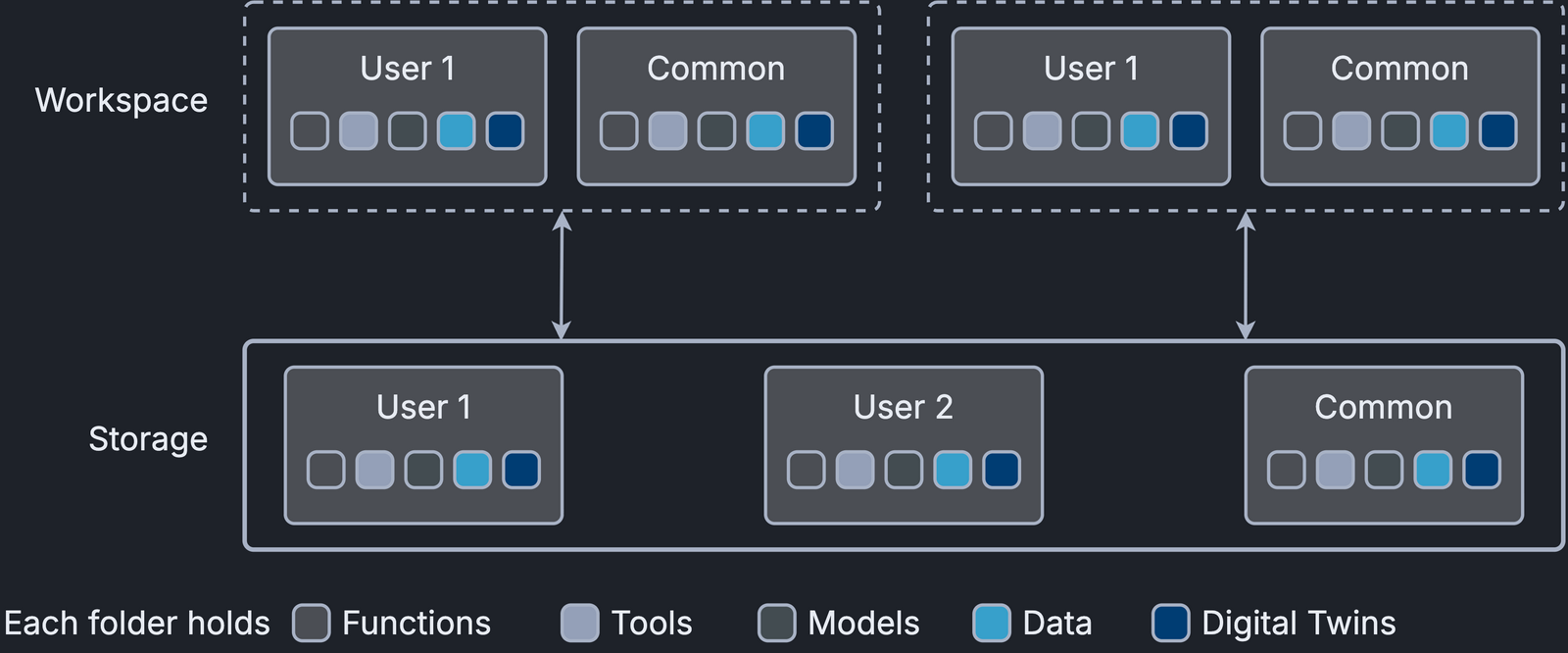Click "User 1" title in left workspace

coord(408,69)
